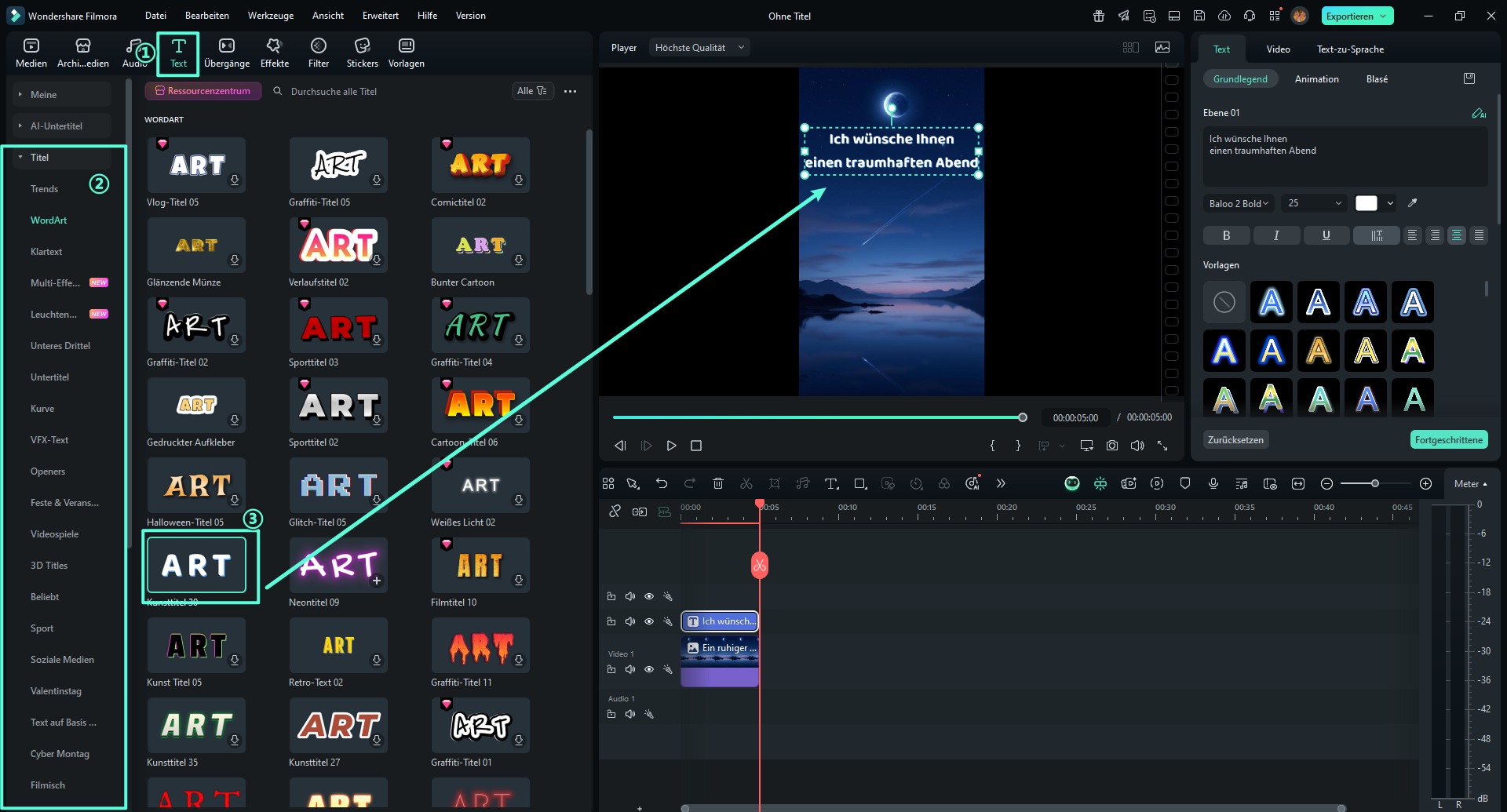
Task: Click the add text tool in timeline toolbar
Action: [831, 483]
